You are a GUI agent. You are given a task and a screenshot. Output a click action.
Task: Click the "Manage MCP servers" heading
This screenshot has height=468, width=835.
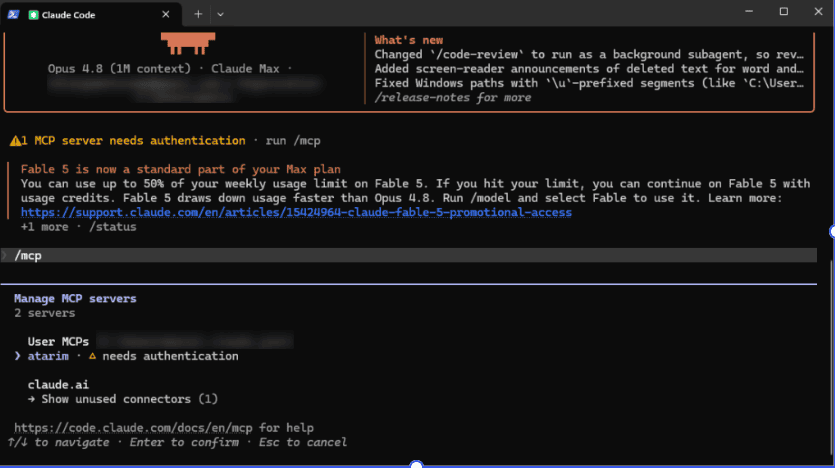pos(75,299)
